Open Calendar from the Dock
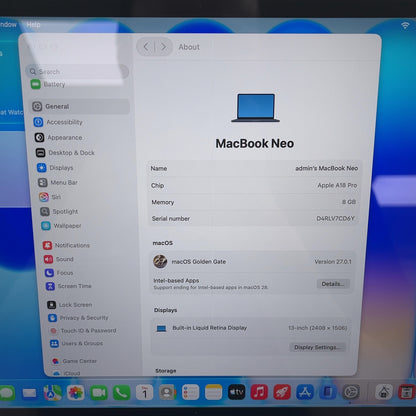 (145, 392)
